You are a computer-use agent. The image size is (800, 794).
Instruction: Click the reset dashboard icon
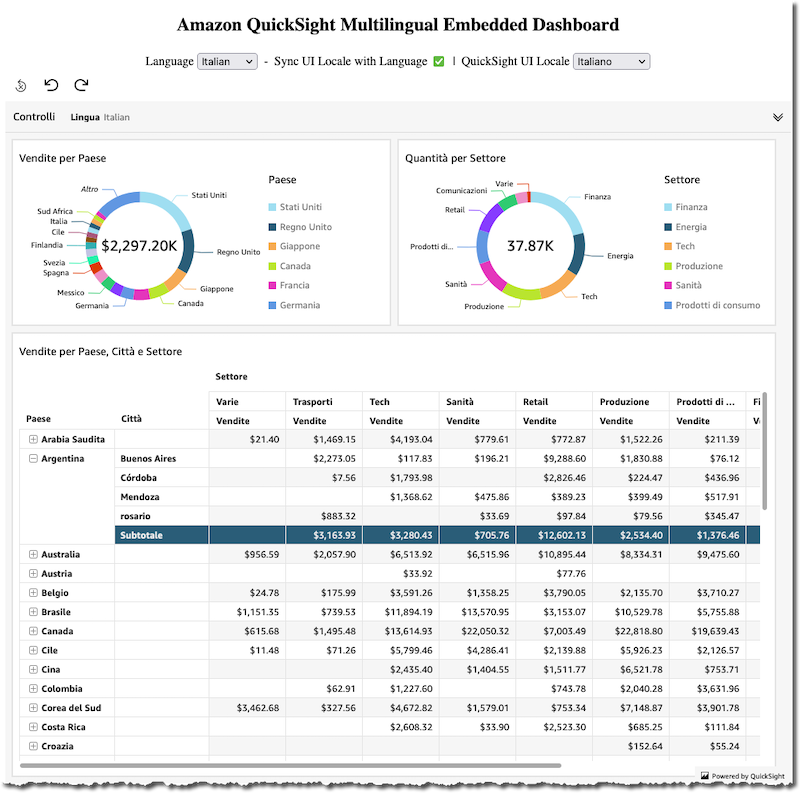coord(21,85)
